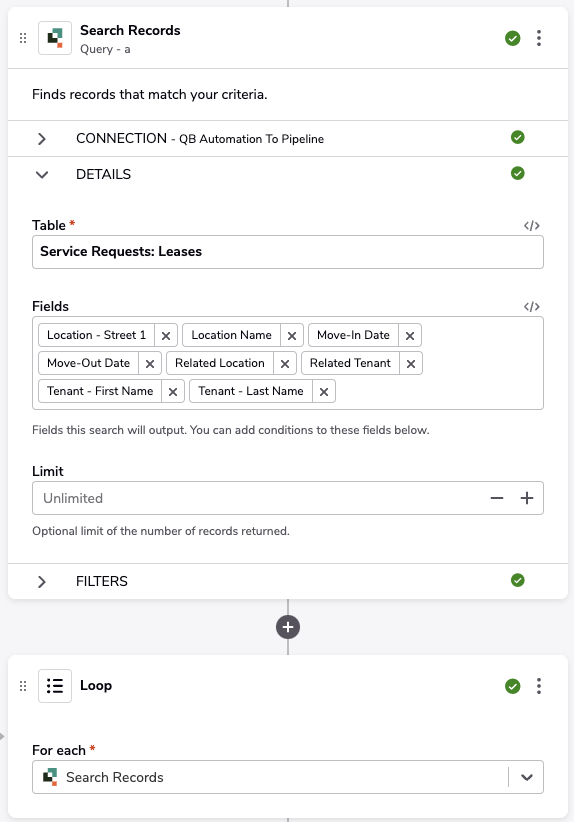Open the For each dropdown

[x=527, y=777]
